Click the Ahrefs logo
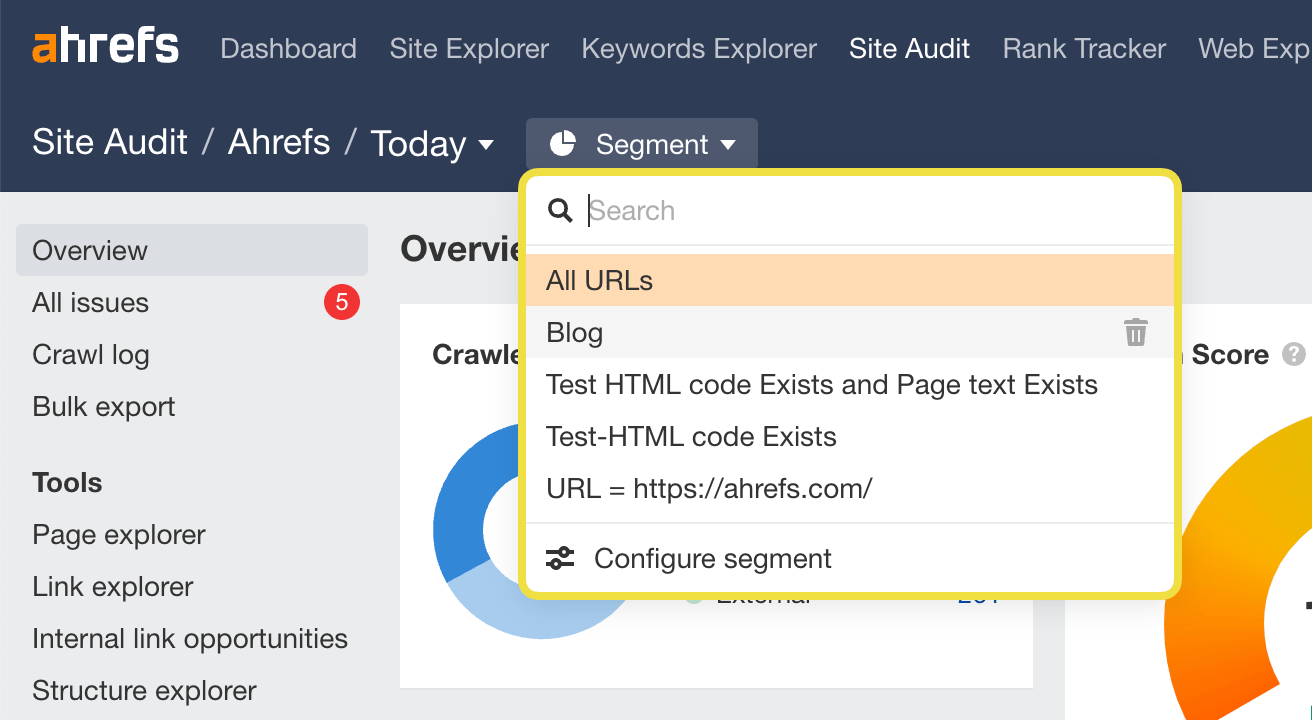The height and width of the screenshot is (720, 1312). (x=106, y=47)
